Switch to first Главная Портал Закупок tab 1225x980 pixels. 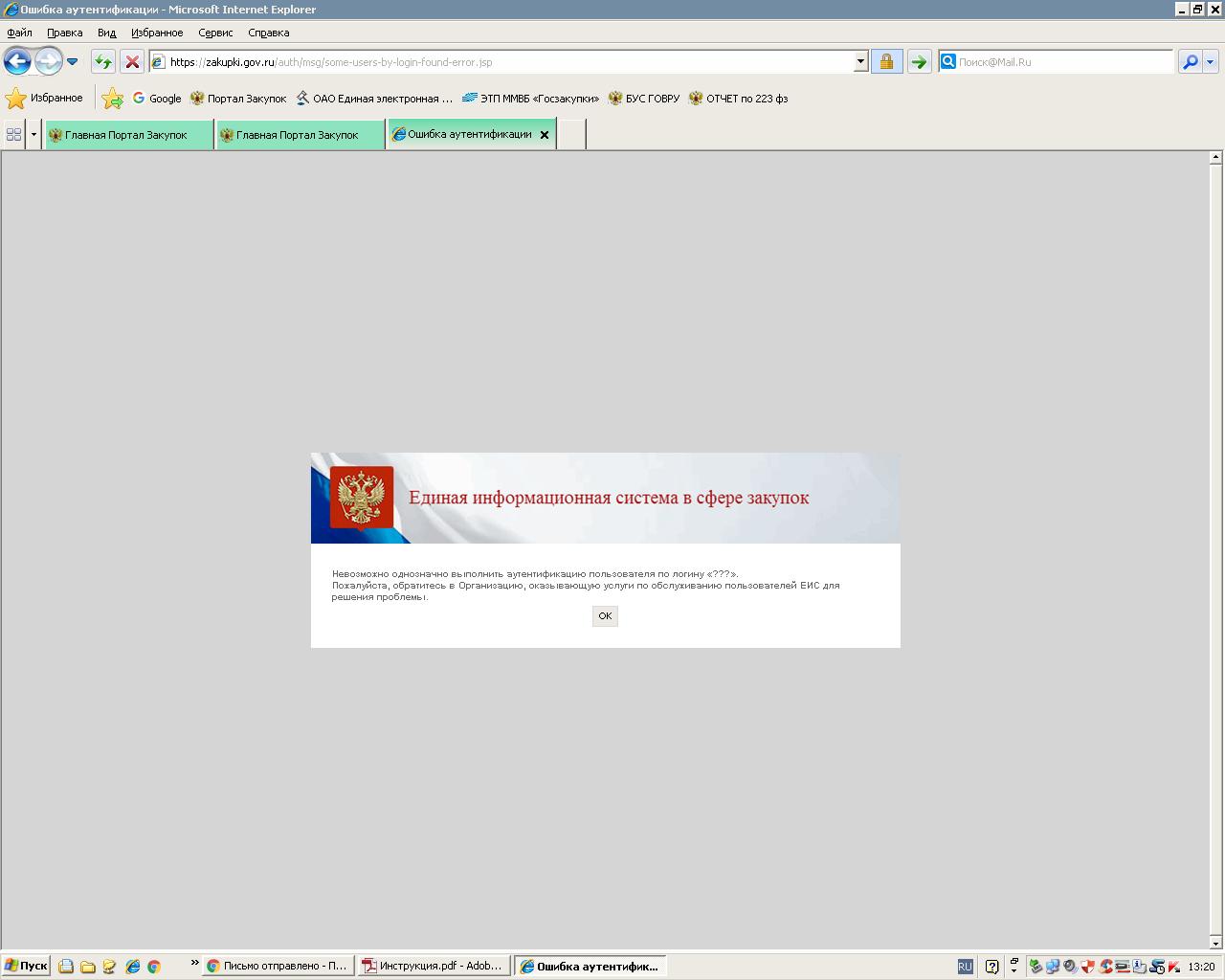(127, 135)
